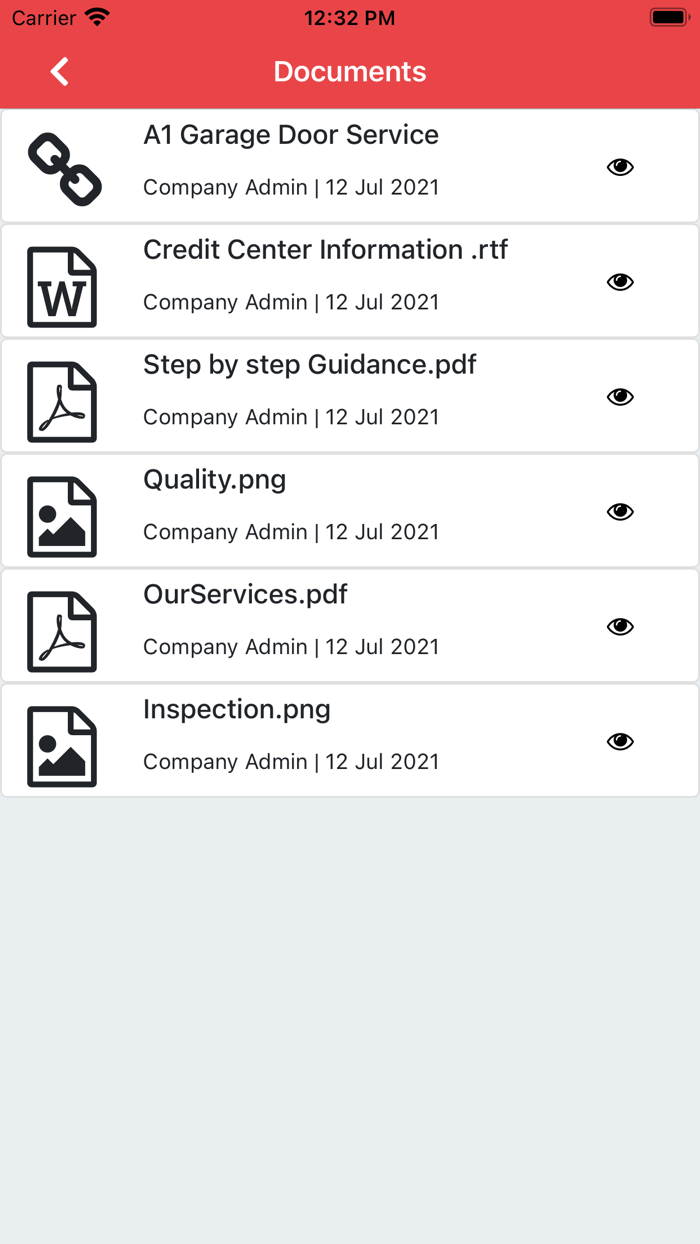View A1 Garage Door Service with eye icon
700x1244 pixels.
tap(620, 167)
